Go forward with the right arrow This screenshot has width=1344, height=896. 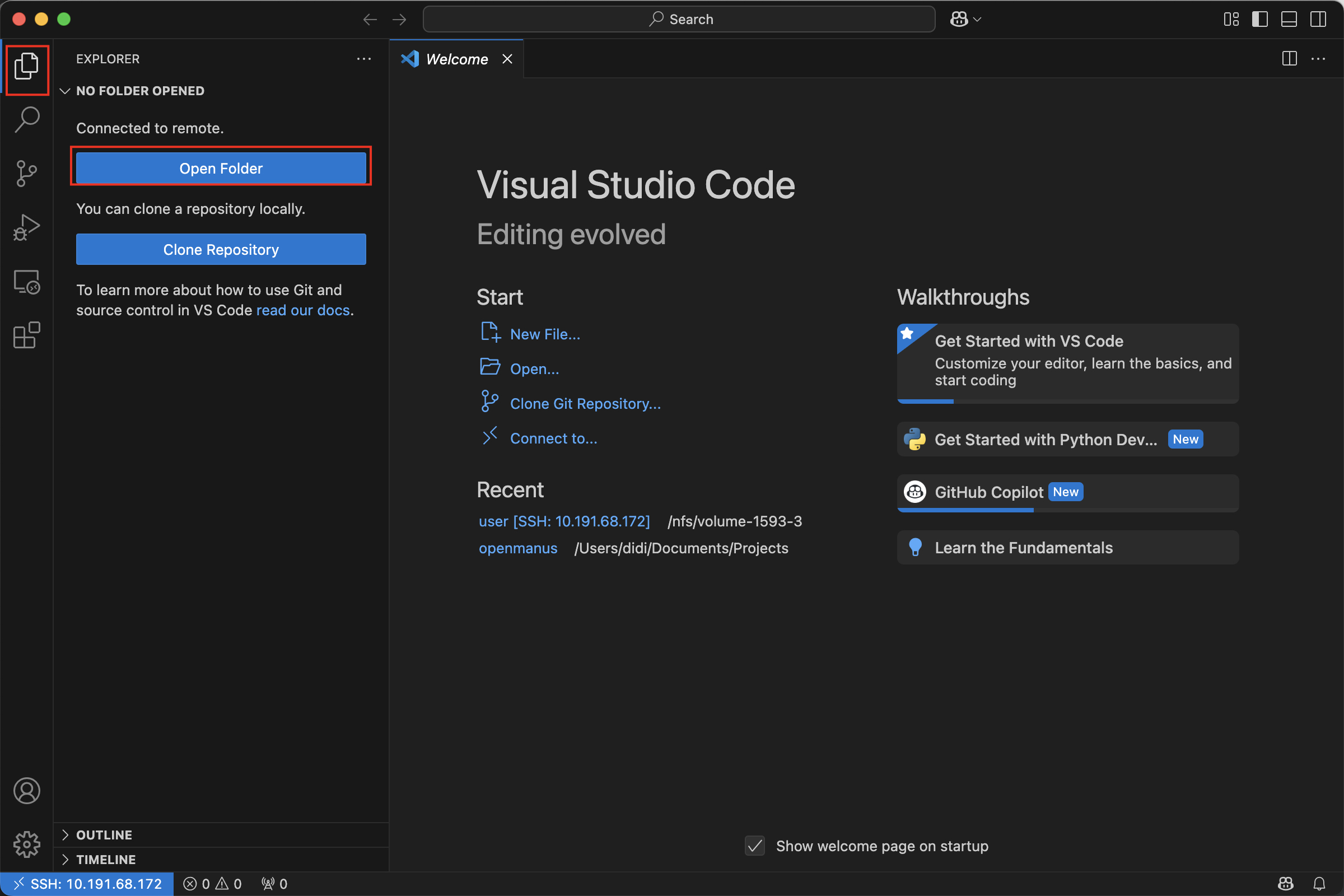coord(399,20)
